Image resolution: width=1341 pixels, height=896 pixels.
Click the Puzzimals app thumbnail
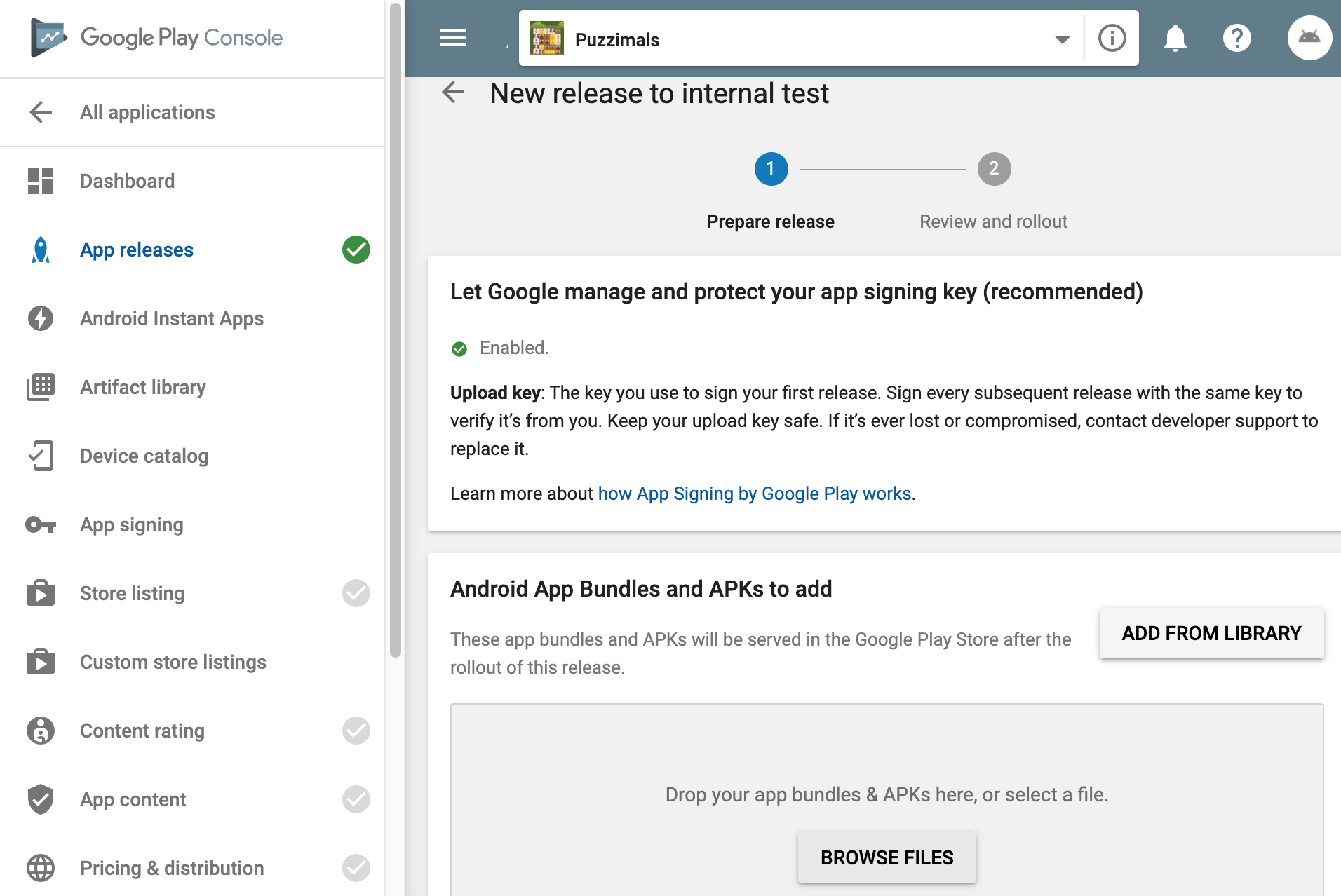click(x=547, y=38)
